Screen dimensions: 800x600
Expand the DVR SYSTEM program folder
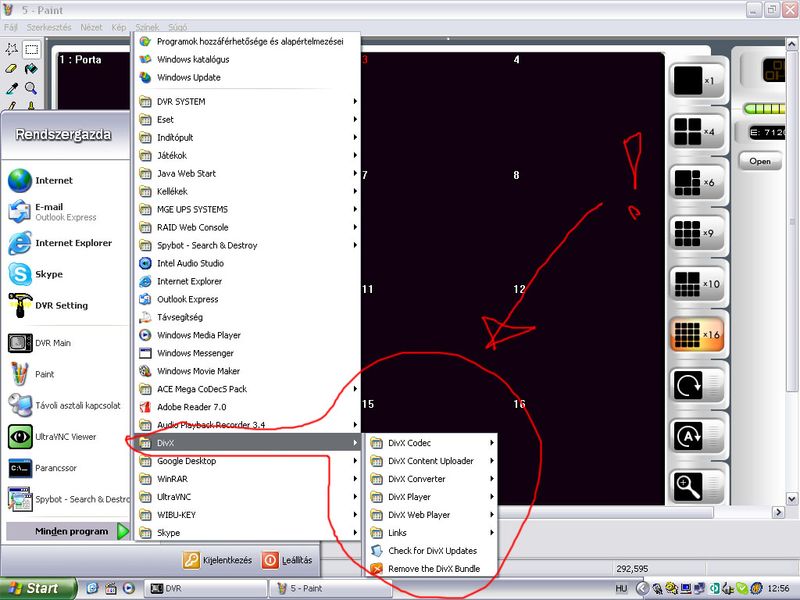coord(248,102)
